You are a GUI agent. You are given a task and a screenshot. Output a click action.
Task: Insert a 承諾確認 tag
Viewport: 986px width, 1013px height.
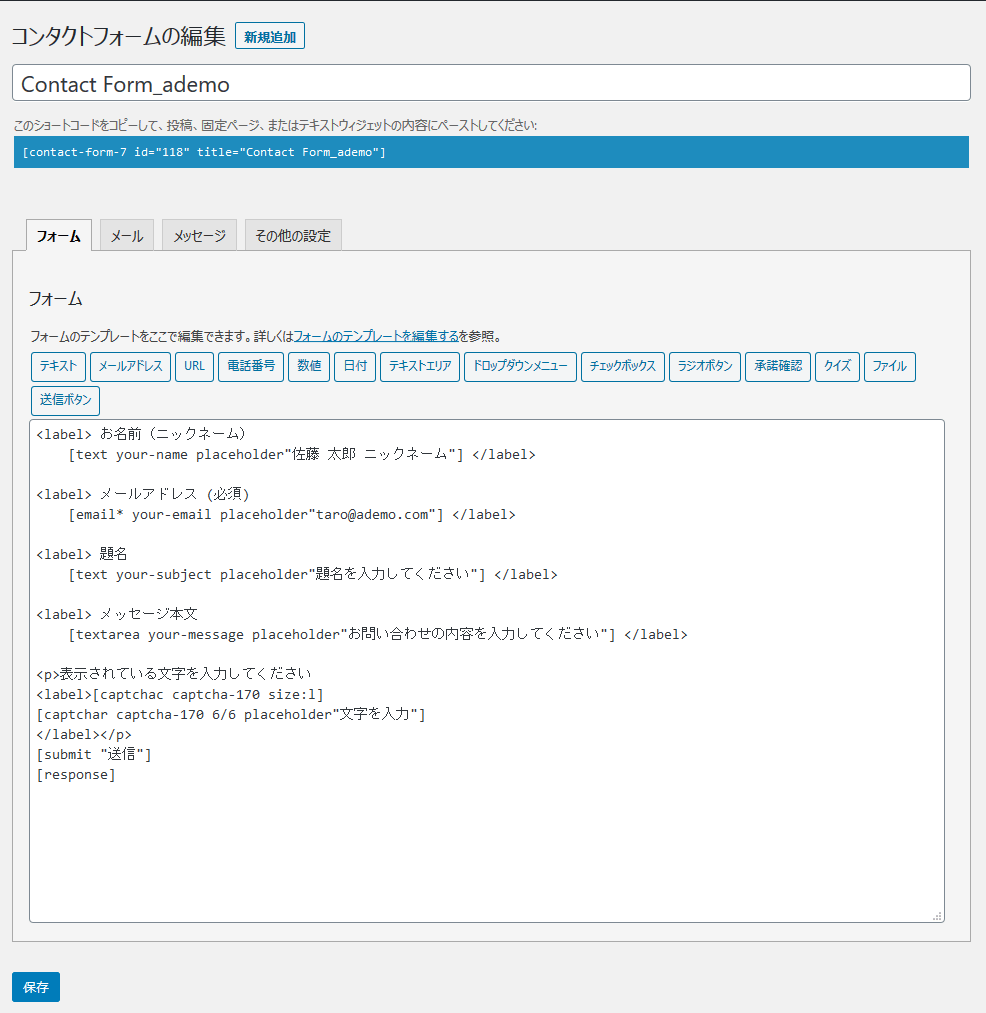click(x=778, y=366)
